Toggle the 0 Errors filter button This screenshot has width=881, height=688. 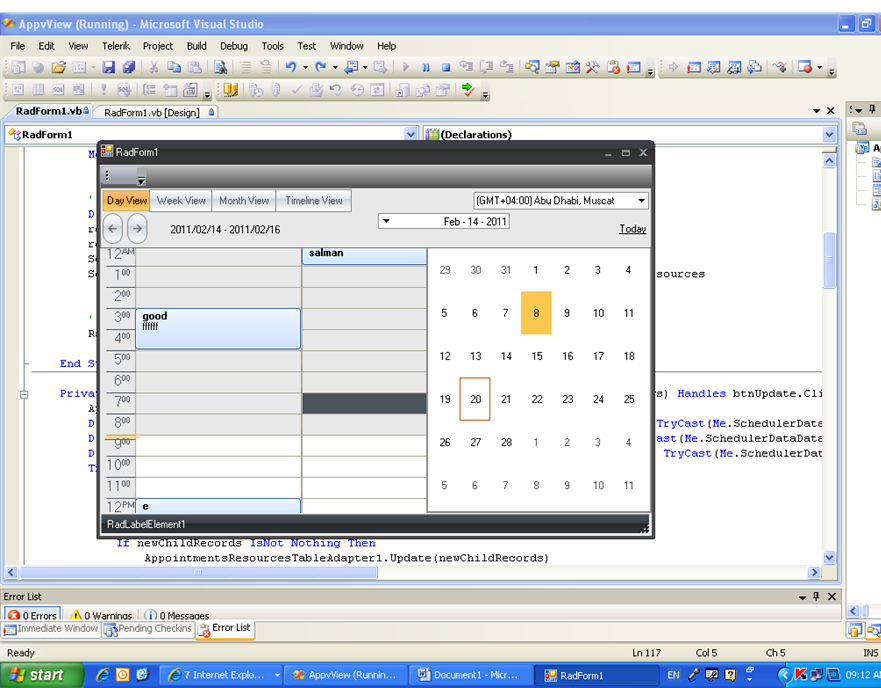(33, 615)
